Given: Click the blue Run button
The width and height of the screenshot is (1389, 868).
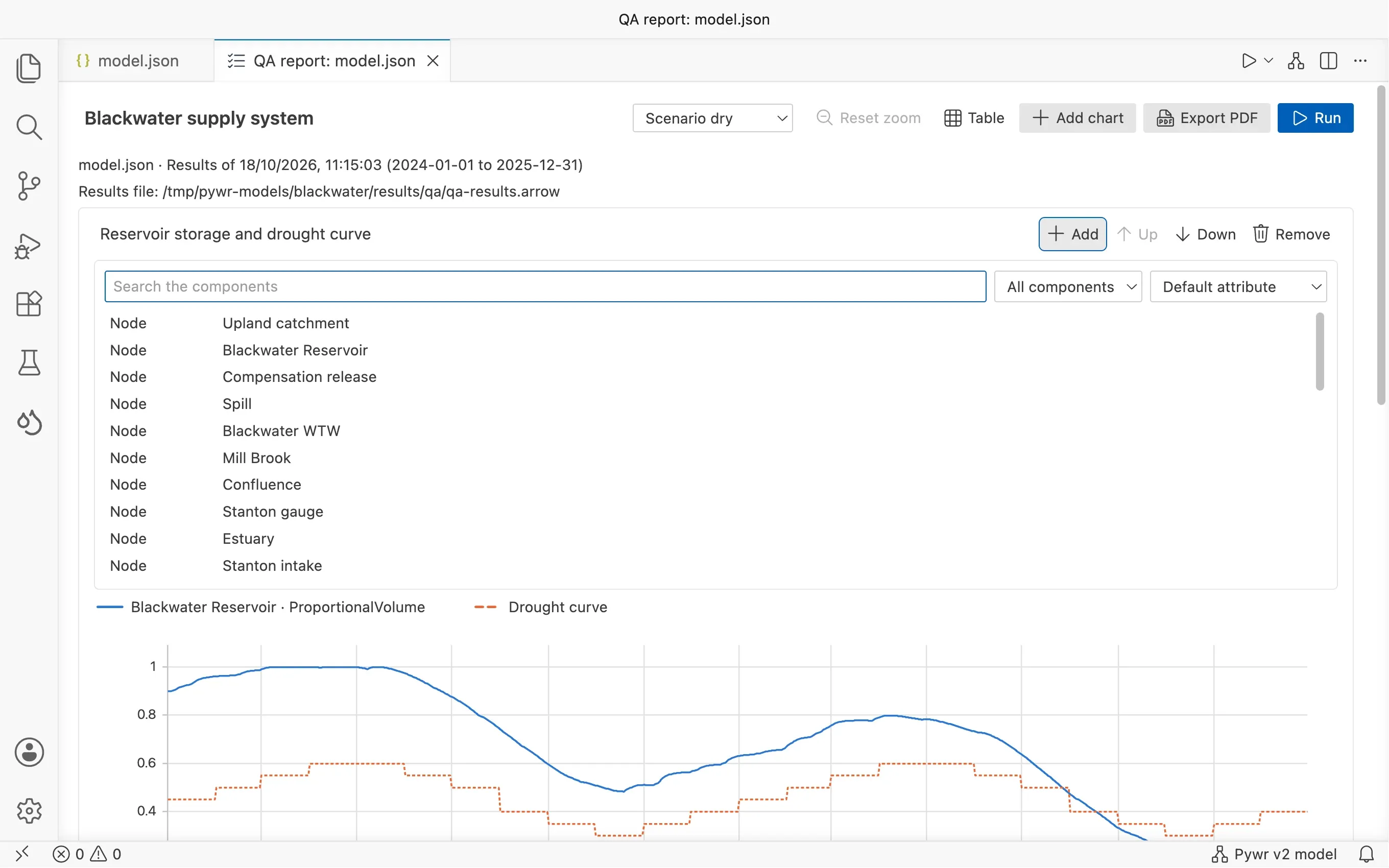Looking at the screenshot, I should (1315, 118).
